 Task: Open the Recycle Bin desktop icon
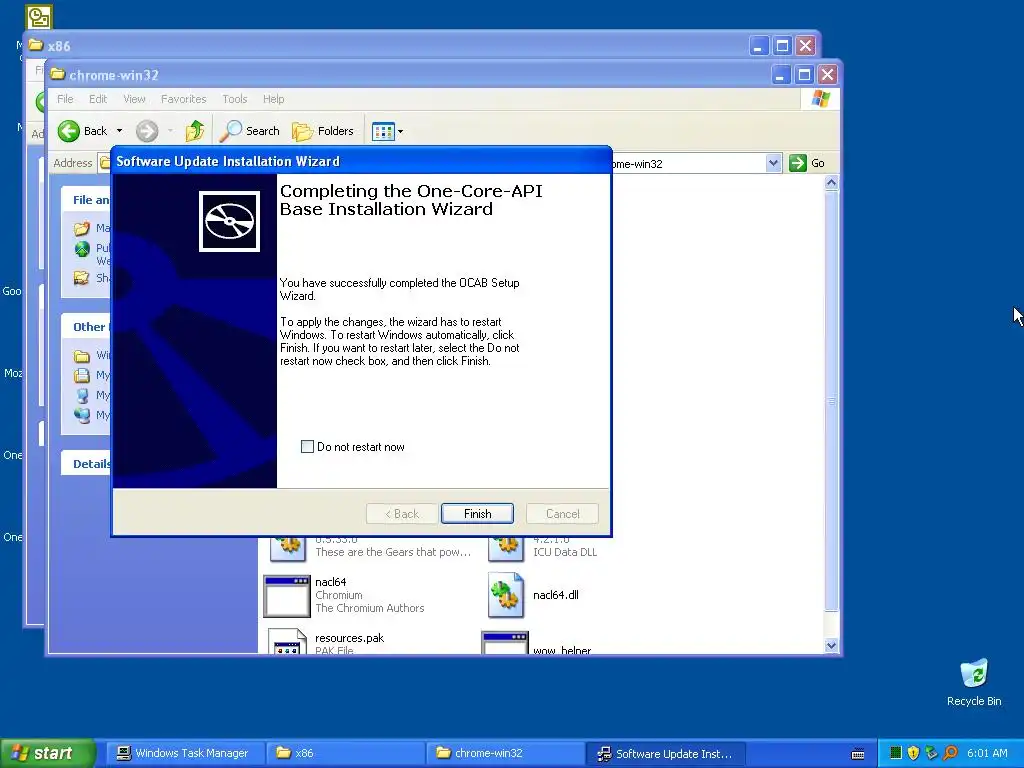coord(974,682)
